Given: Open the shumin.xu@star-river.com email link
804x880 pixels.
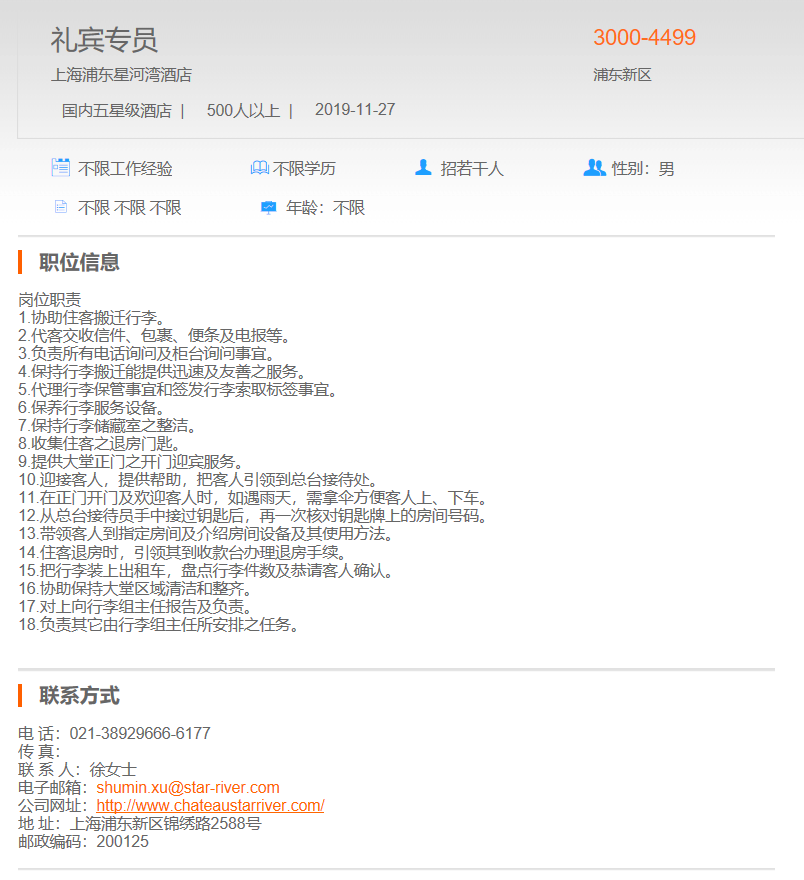Looking at the screenshot, I should point(188,788).
